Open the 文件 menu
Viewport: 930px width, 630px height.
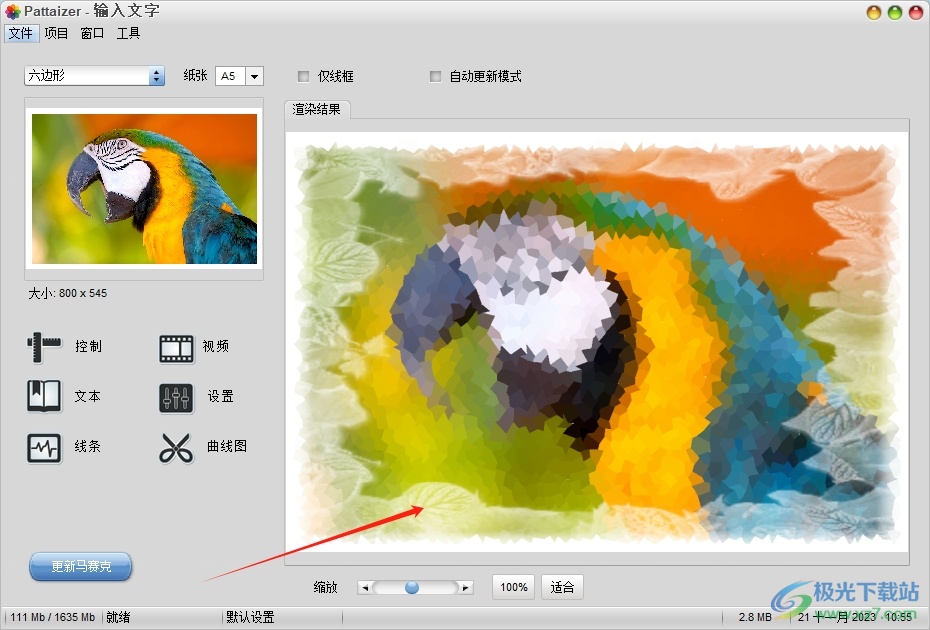(x=21, y=33)
